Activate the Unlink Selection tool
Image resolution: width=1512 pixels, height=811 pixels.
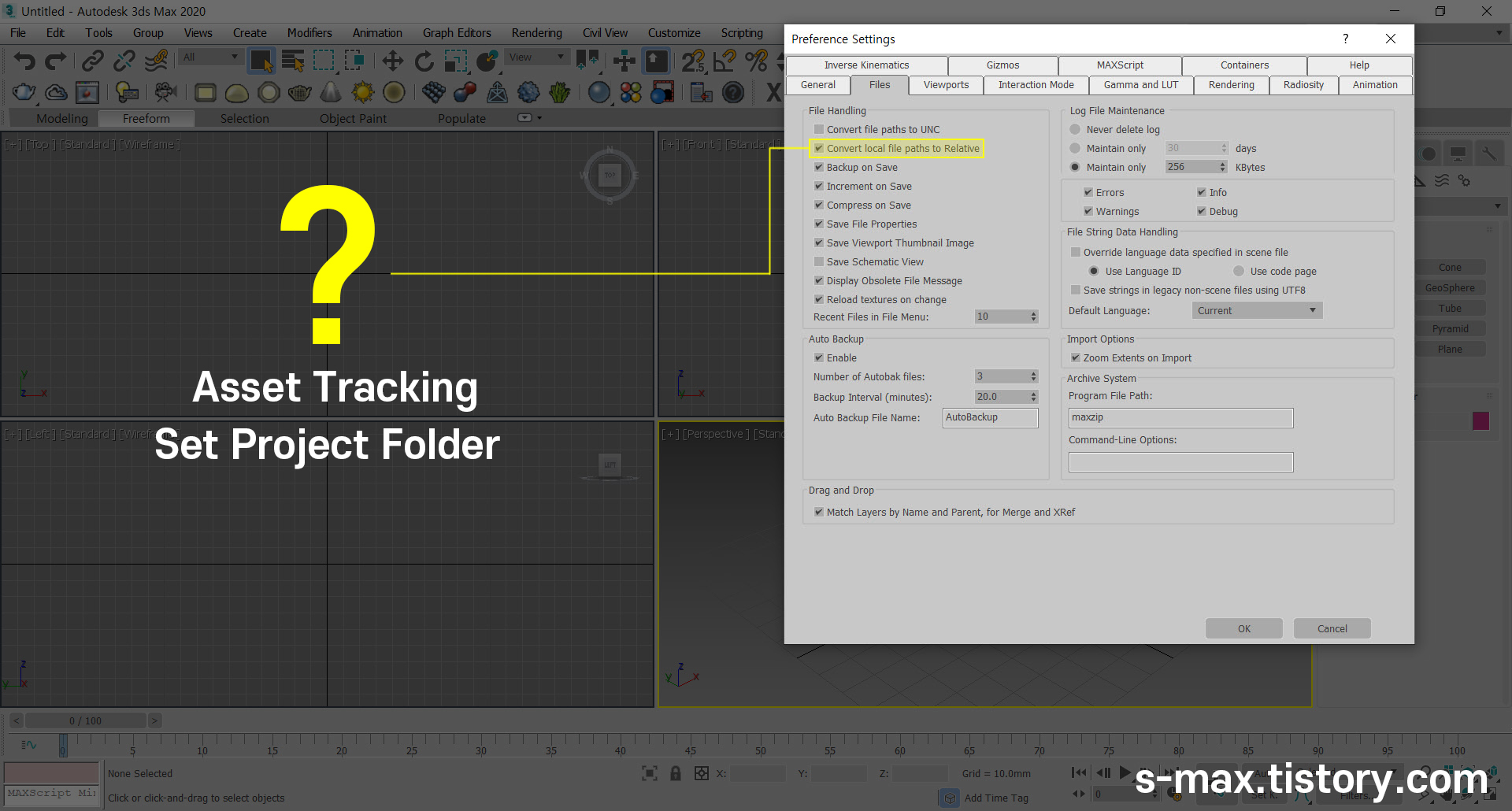(x=124, y=61)
